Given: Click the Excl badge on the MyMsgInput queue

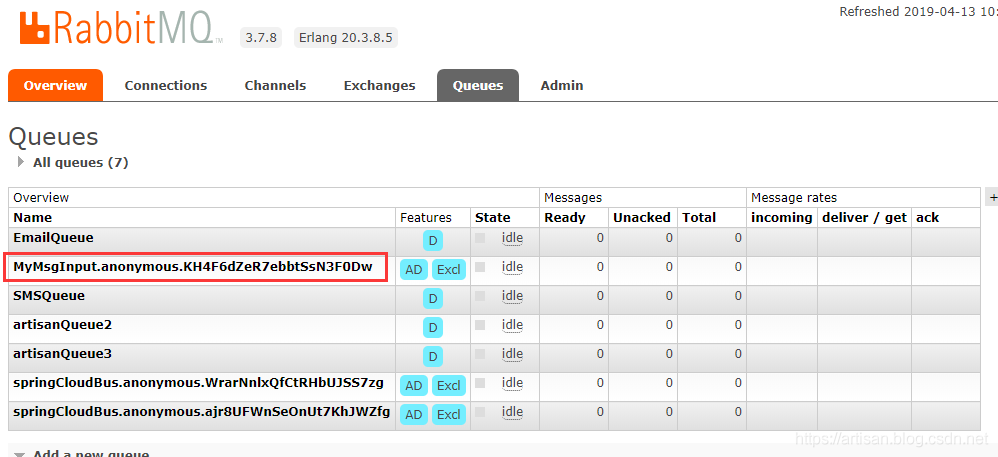Looking at the screenshot, I should click(x=449, y=270).
